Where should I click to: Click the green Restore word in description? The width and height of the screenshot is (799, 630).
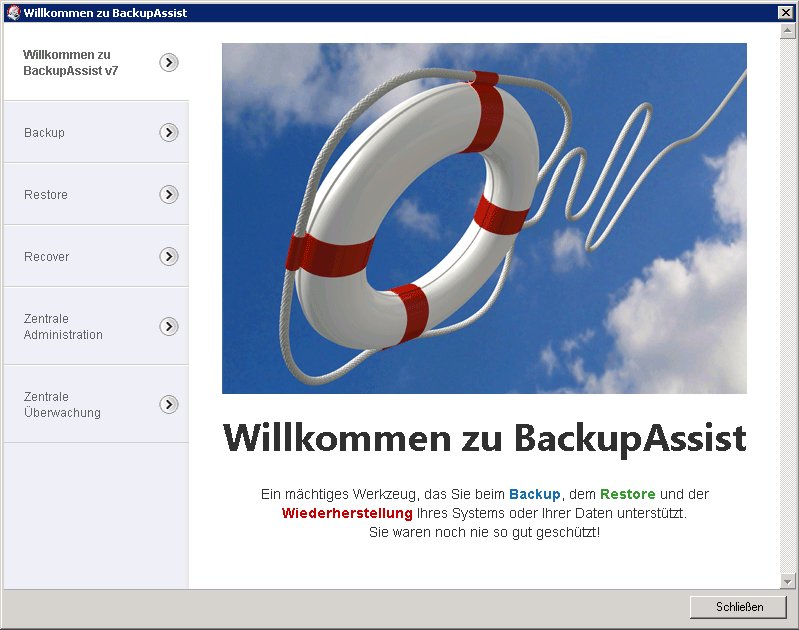point(627,494)
